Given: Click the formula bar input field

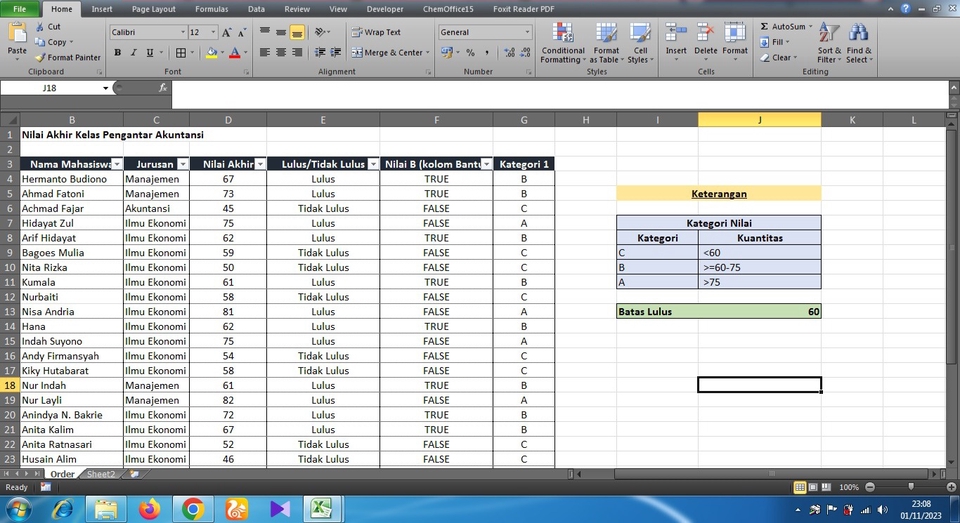Looking at the screenshot, I should click(x=560, y=94).
